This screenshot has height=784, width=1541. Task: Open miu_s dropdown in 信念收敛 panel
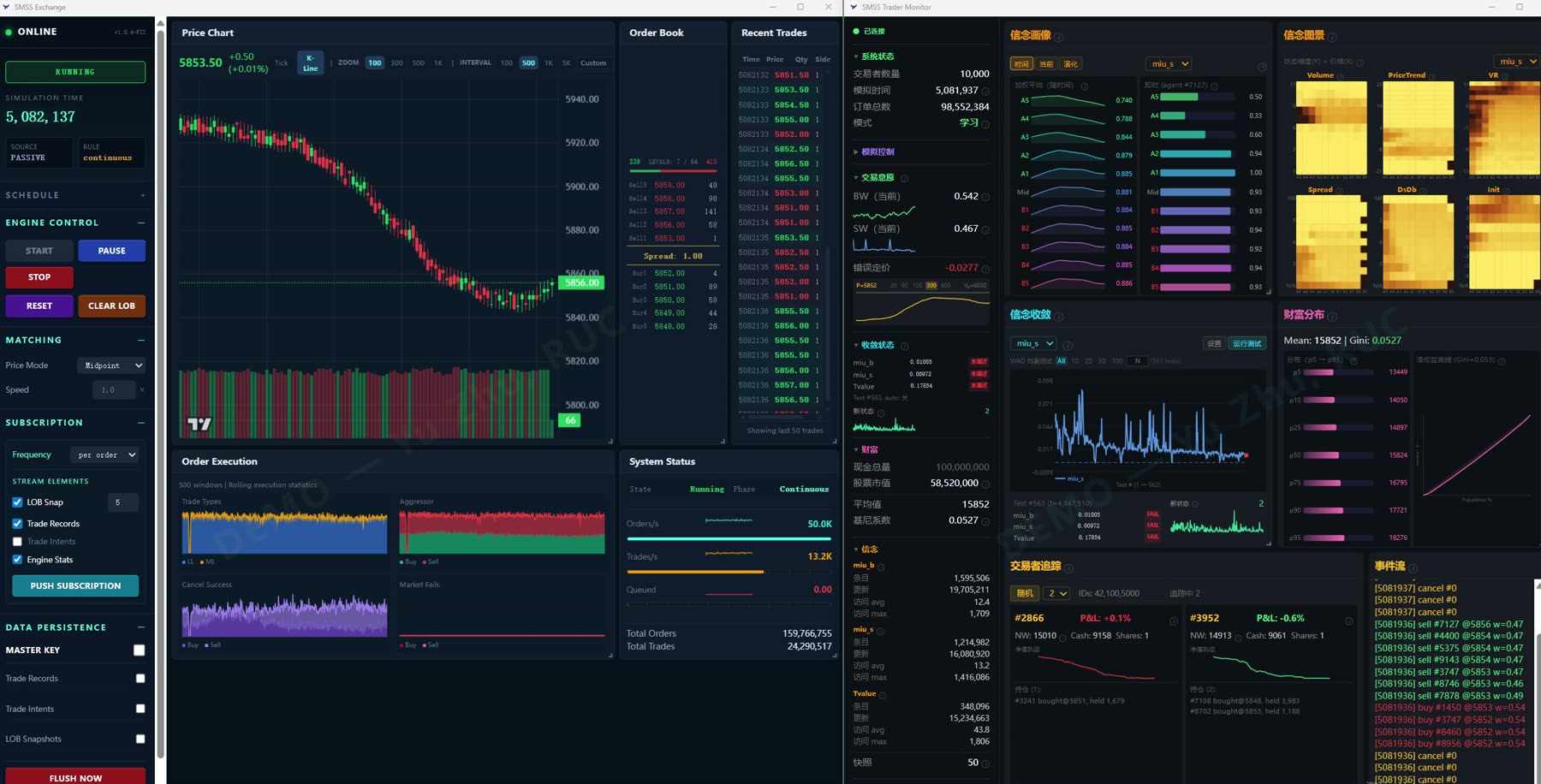pos(1033,343)
